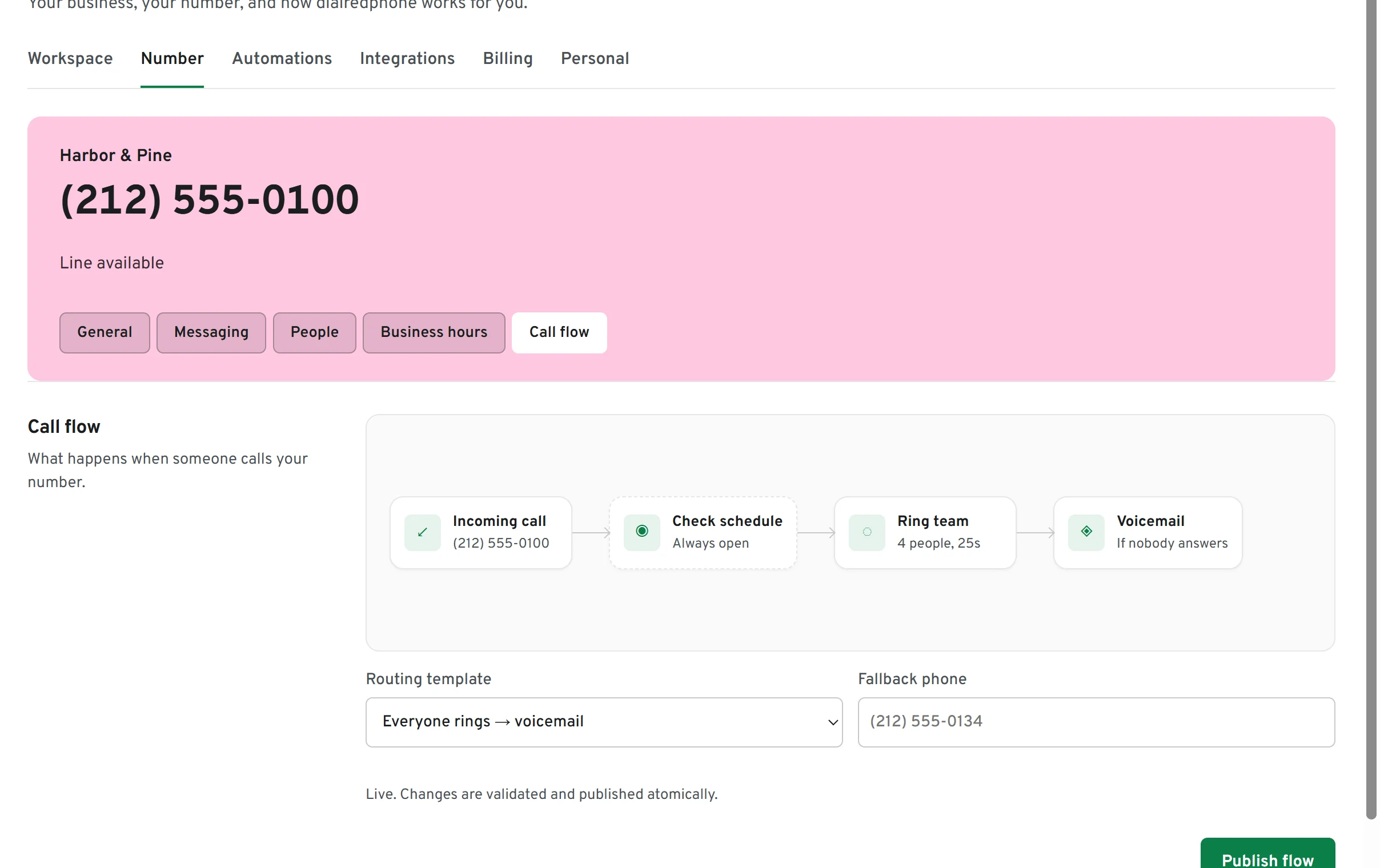Open the Business hours section
The height and width of the screenshot is (868, 1380).
(435, 333)
